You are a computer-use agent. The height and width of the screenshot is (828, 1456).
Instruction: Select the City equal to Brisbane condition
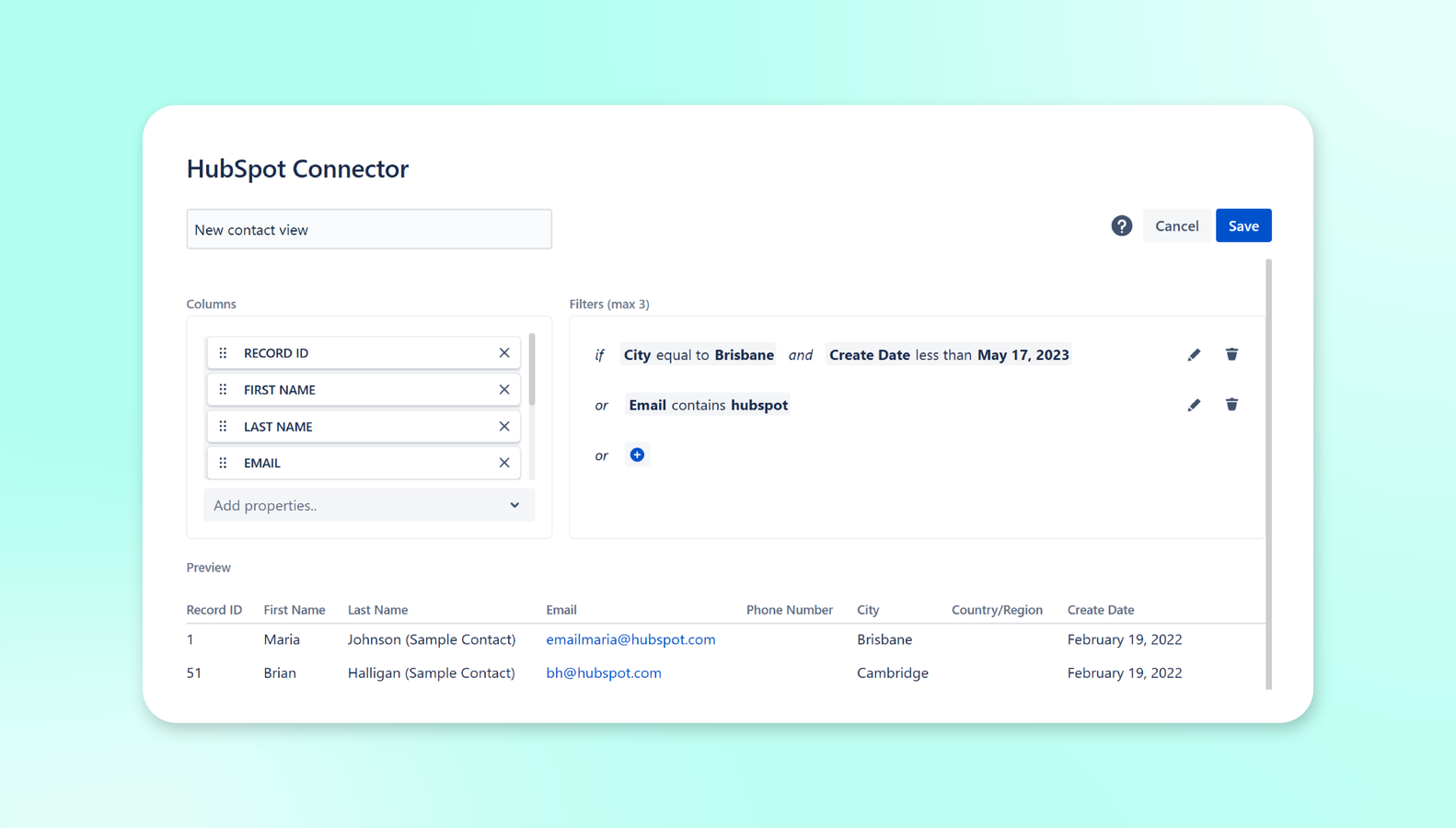[699, 355]
